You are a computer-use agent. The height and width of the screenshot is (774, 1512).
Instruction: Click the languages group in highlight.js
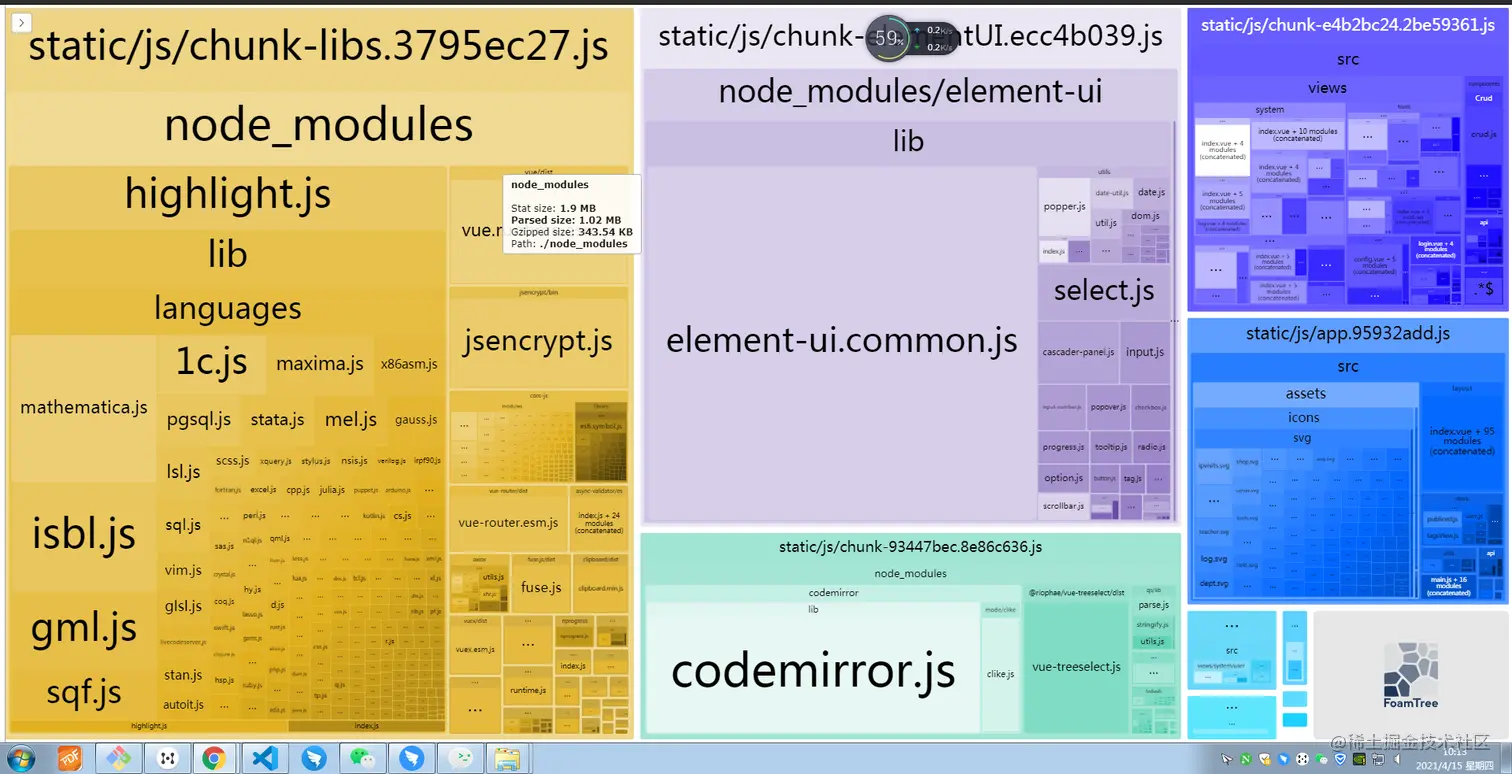[x=228, y=309]
